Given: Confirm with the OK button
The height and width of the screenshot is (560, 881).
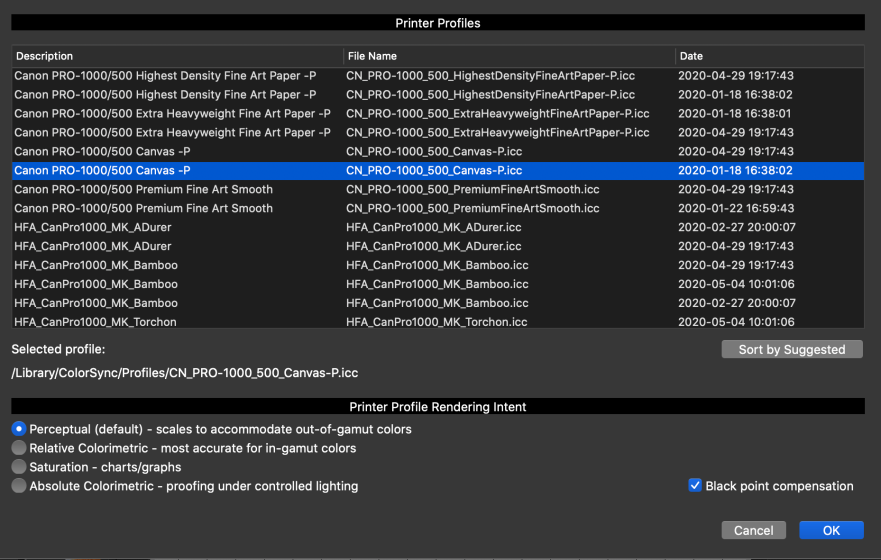Looking at the screenshot, I should [831, 530].
